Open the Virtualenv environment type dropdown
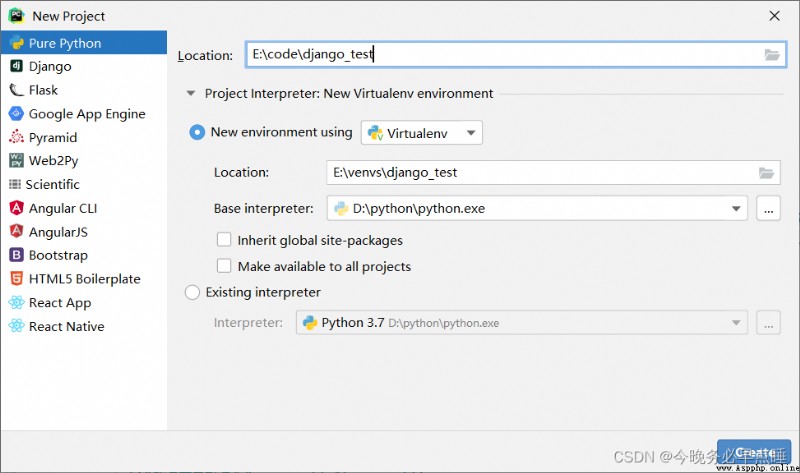 (x=471, y=133)
